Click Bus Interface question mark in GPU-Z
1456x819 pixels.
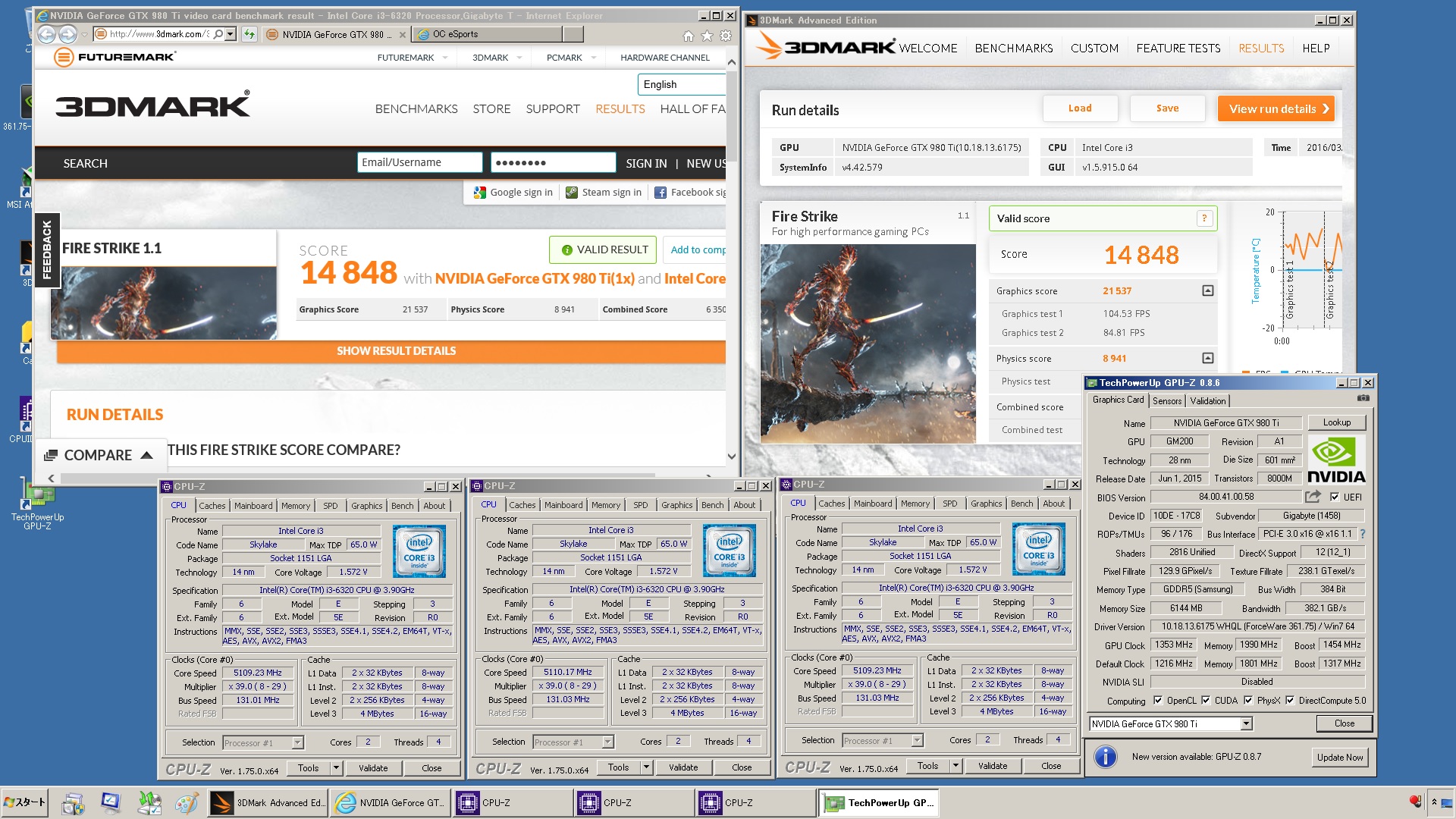[x=1362, y=534]
